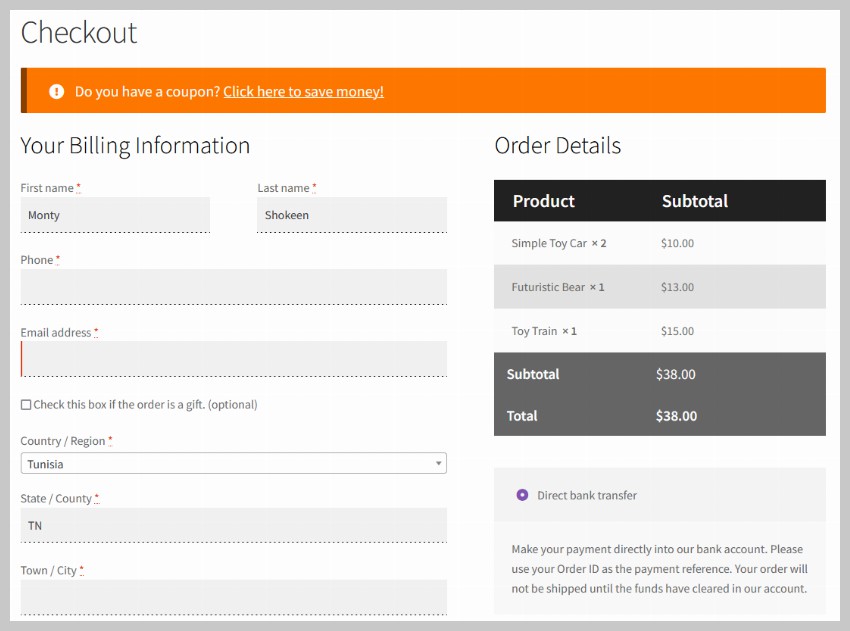Click the Last name field containing Shokeen
Viewport: 850px width, 631px height.
(x=351, y=215)
